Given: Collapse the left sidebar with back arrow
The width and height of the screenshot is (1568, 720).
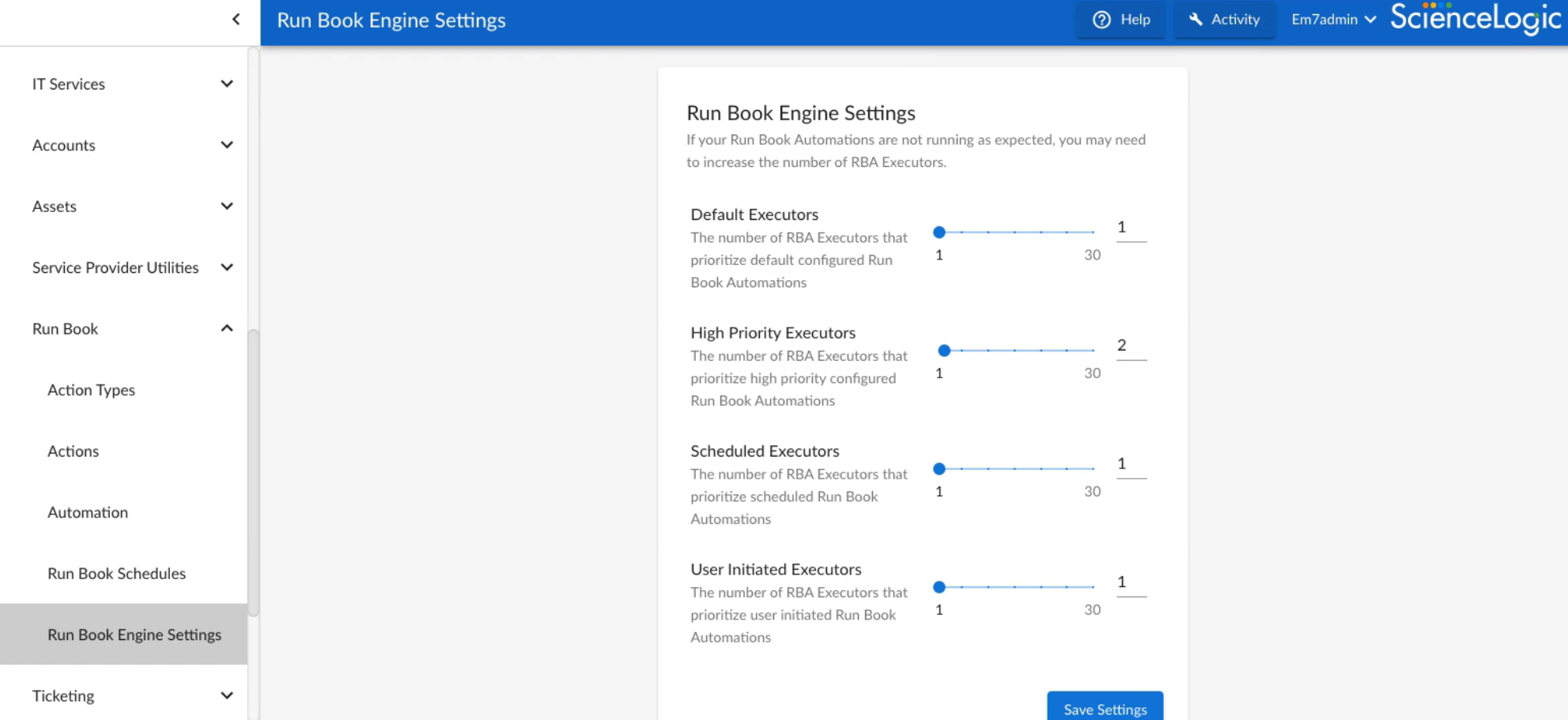Looking at the screenshot, I should [x=236, y=20].
